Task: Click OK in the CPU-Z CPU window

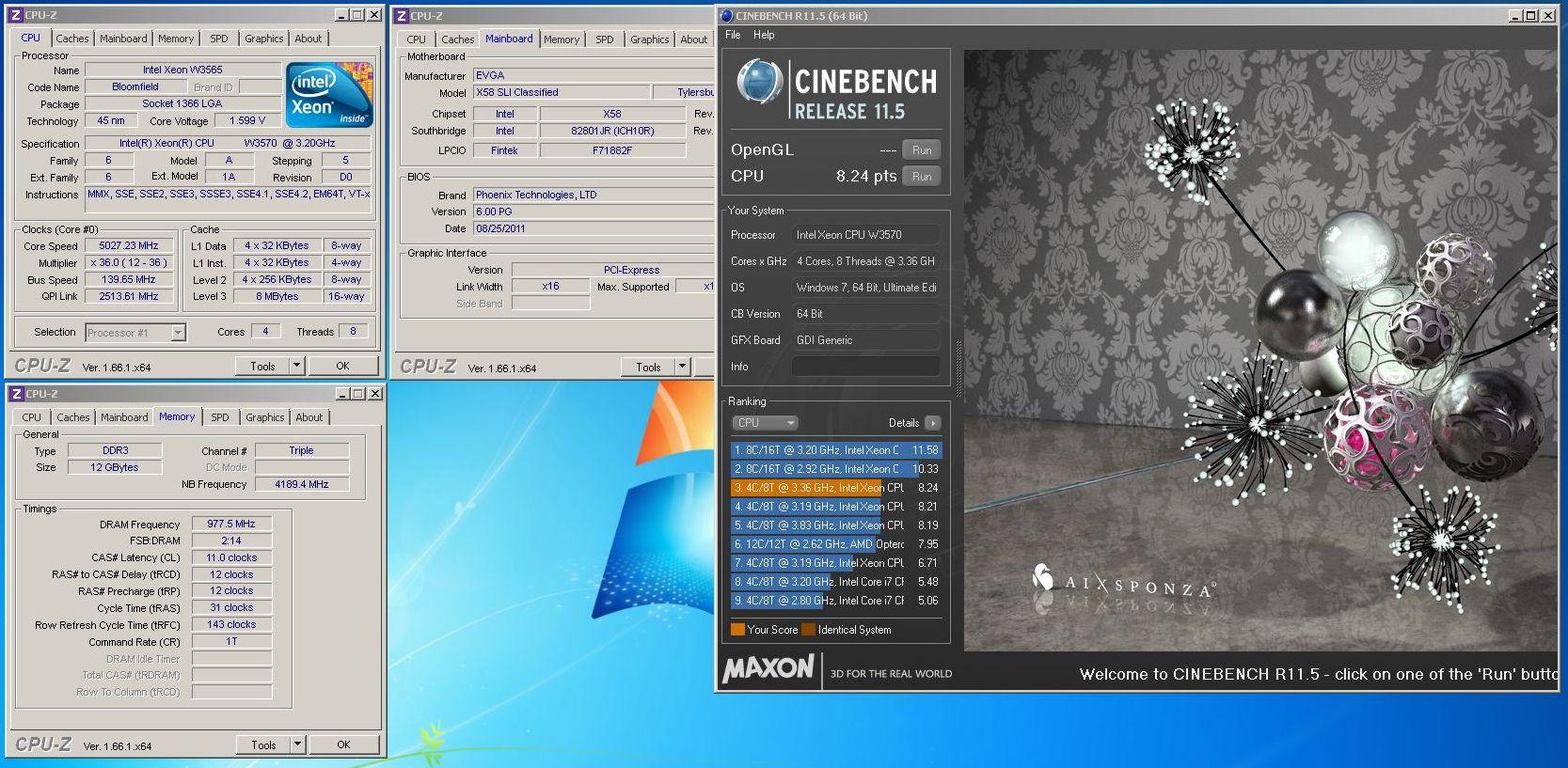Action: click(342, 366)
